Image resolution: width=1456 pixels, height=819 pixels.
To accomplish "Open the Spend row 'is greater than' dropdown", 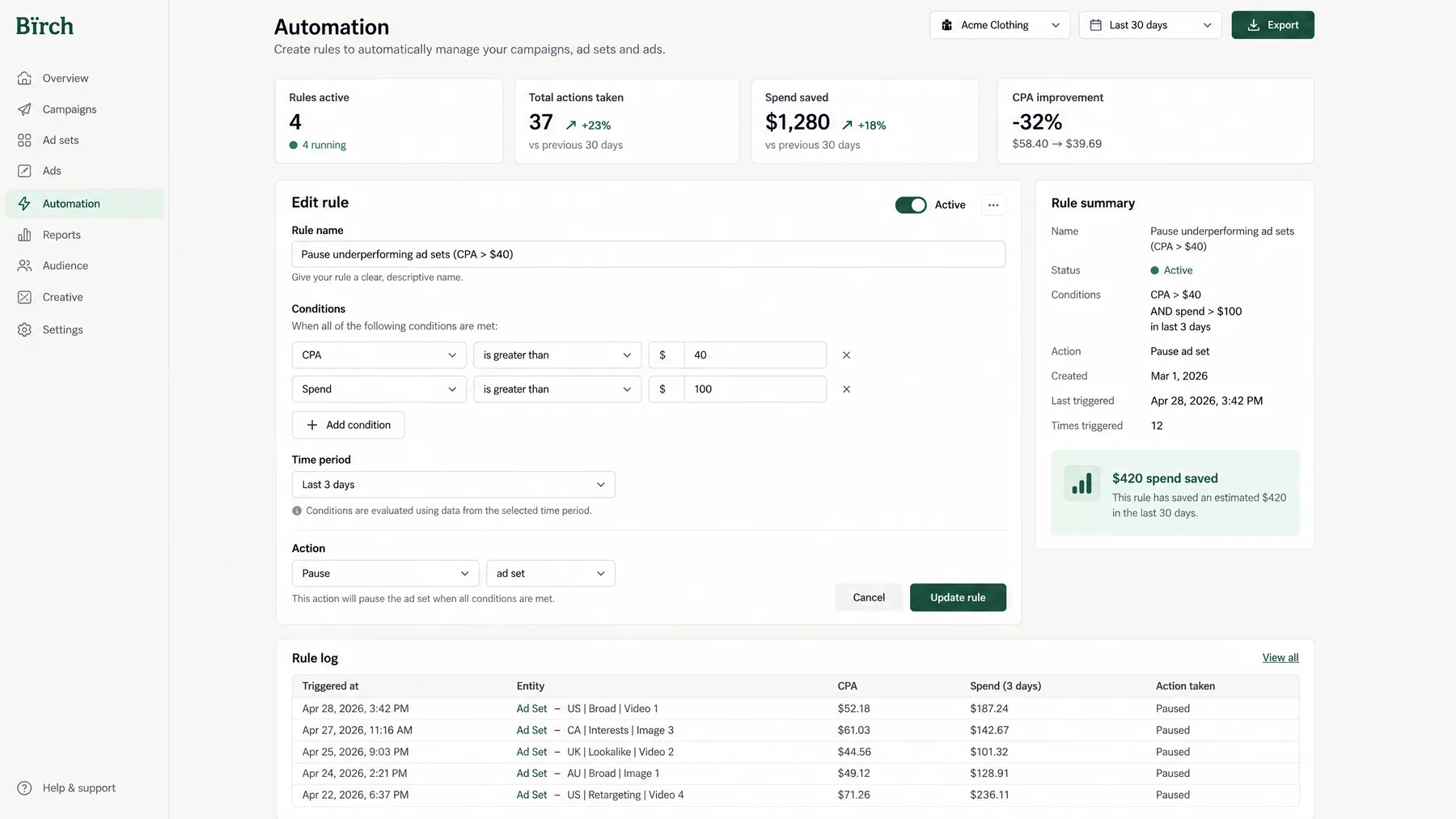I will point(557,389).
